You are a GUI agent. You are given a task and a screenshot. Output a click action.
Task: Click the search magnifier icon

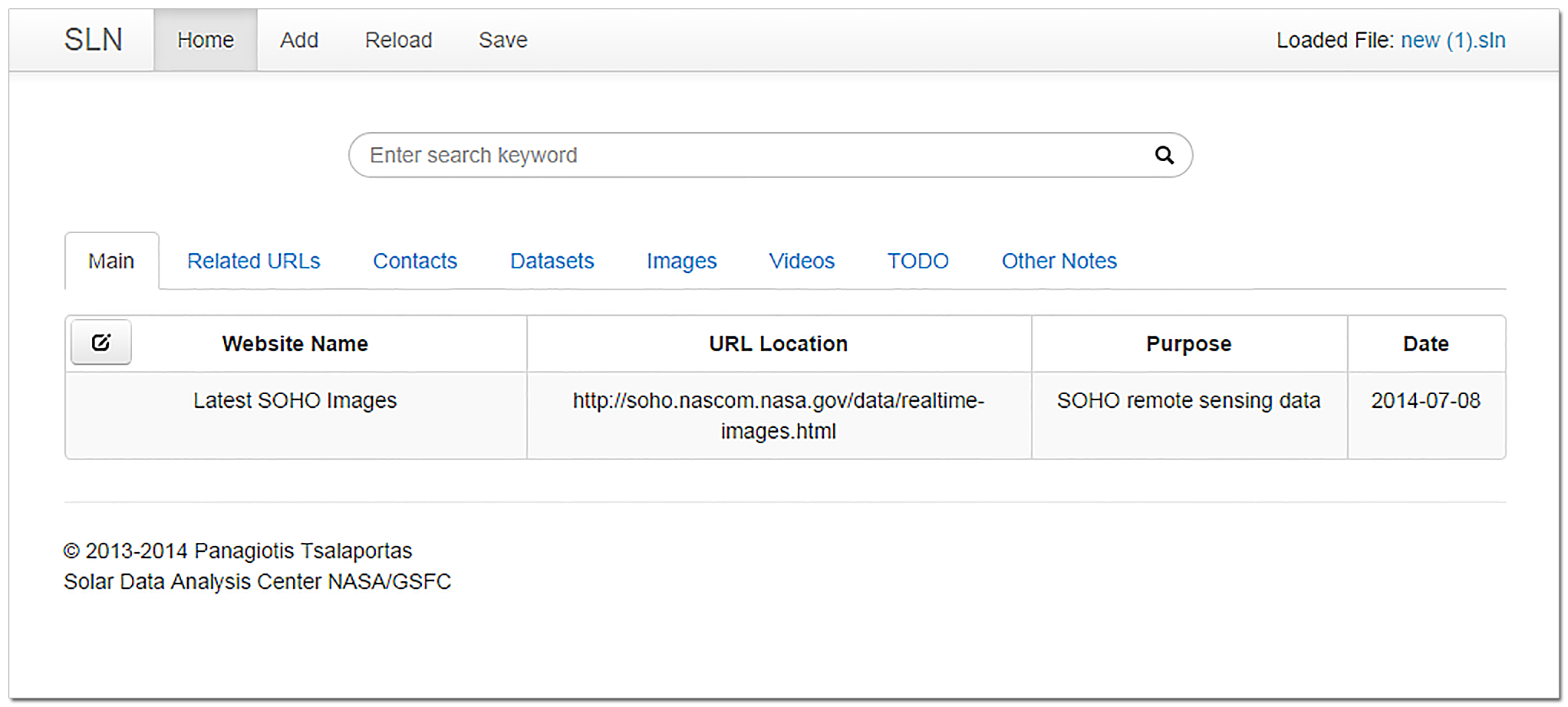click(x=1164, y=156)
